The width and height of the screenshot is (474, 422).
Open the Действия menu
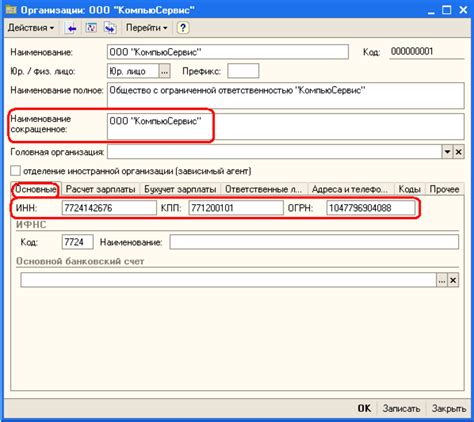tap(31, 28)
